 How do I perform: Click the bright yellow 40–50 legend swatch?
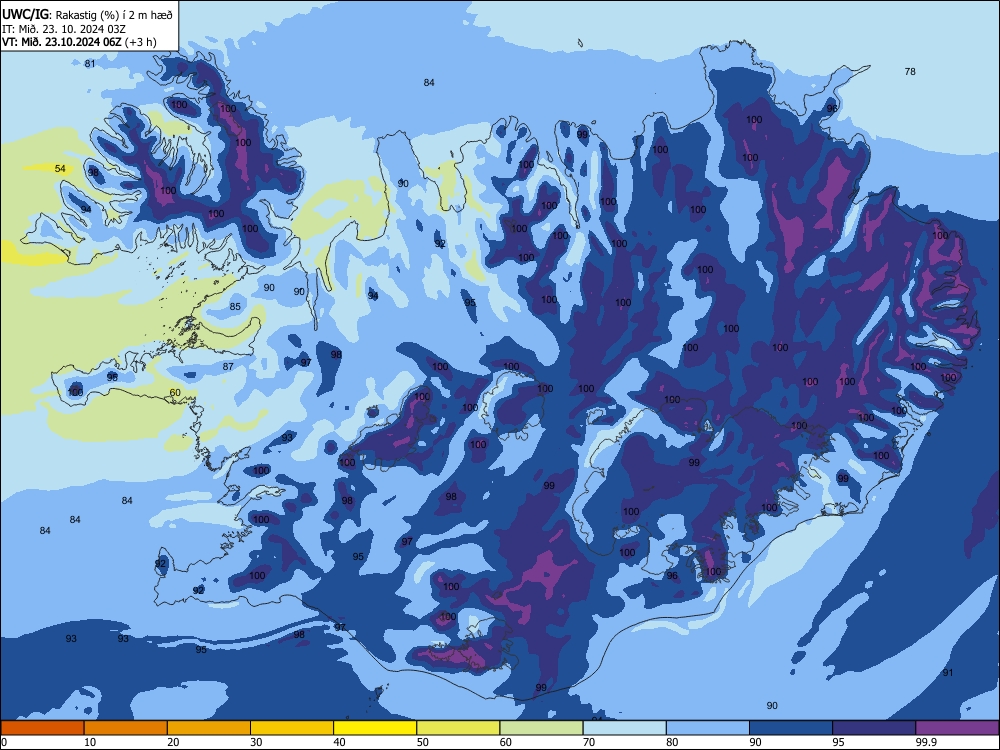click(375, 728)
